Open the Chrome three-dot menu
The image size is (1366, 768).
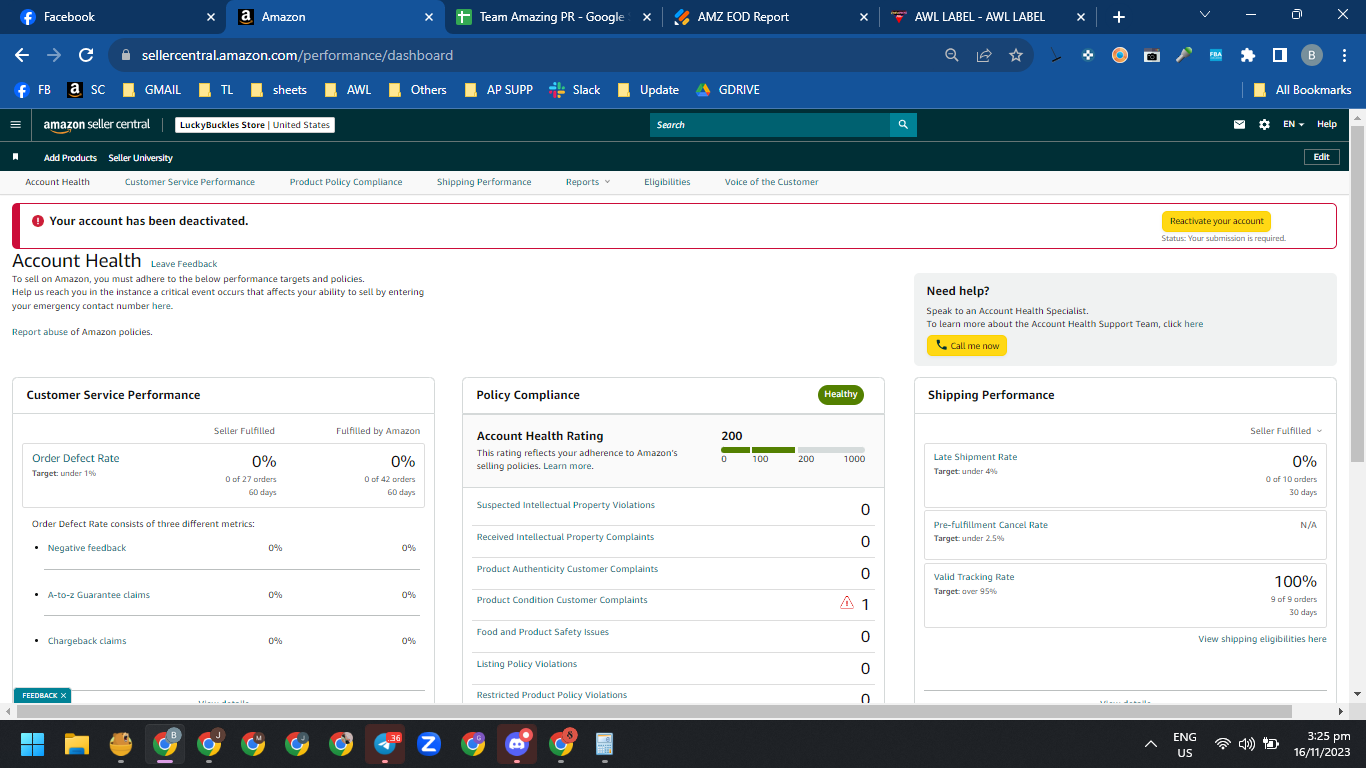pos(1344,55)
